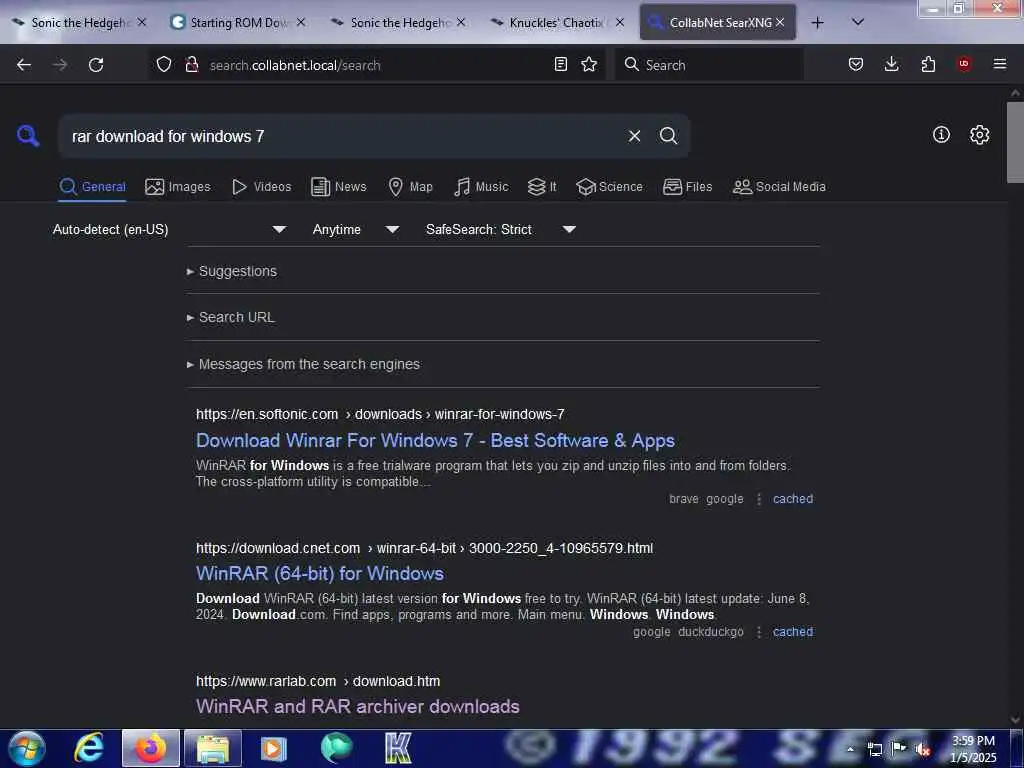Bookmark this page with the star icon
Image resolution: width=1024 pixels, height=768 pixels.
coord(589,64)
